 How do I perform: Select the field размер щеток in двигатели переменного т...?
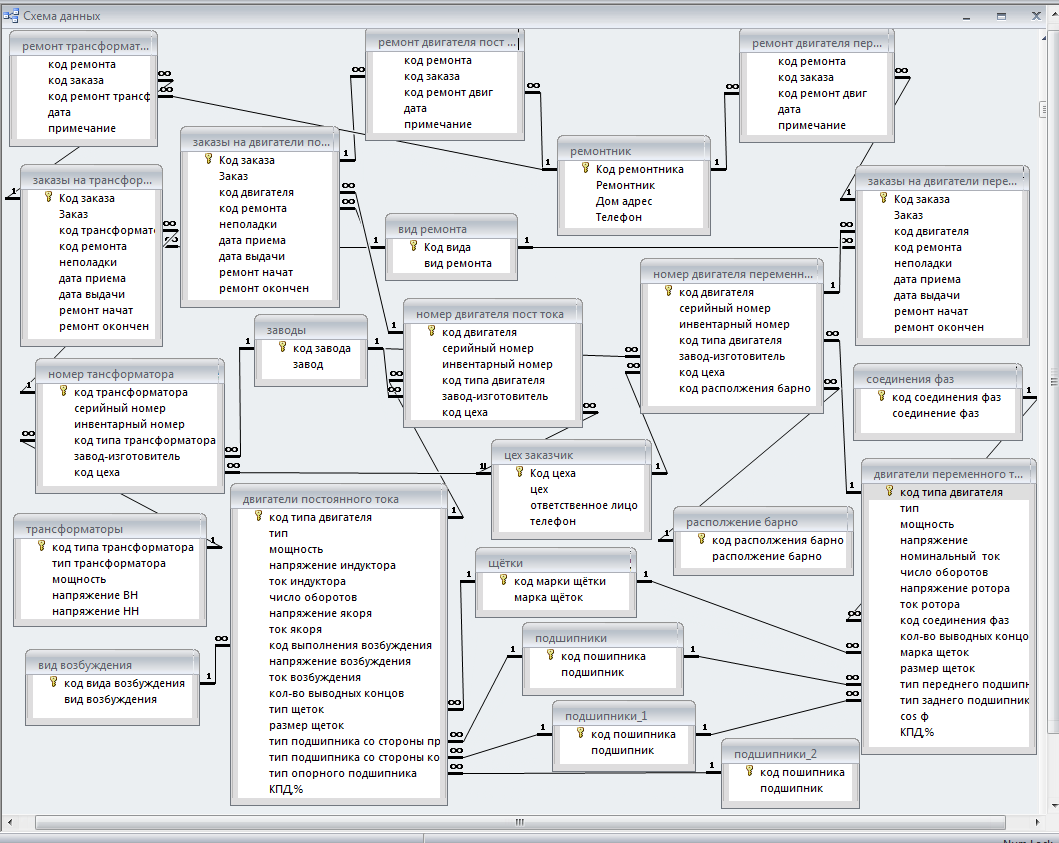pos(937,669)
